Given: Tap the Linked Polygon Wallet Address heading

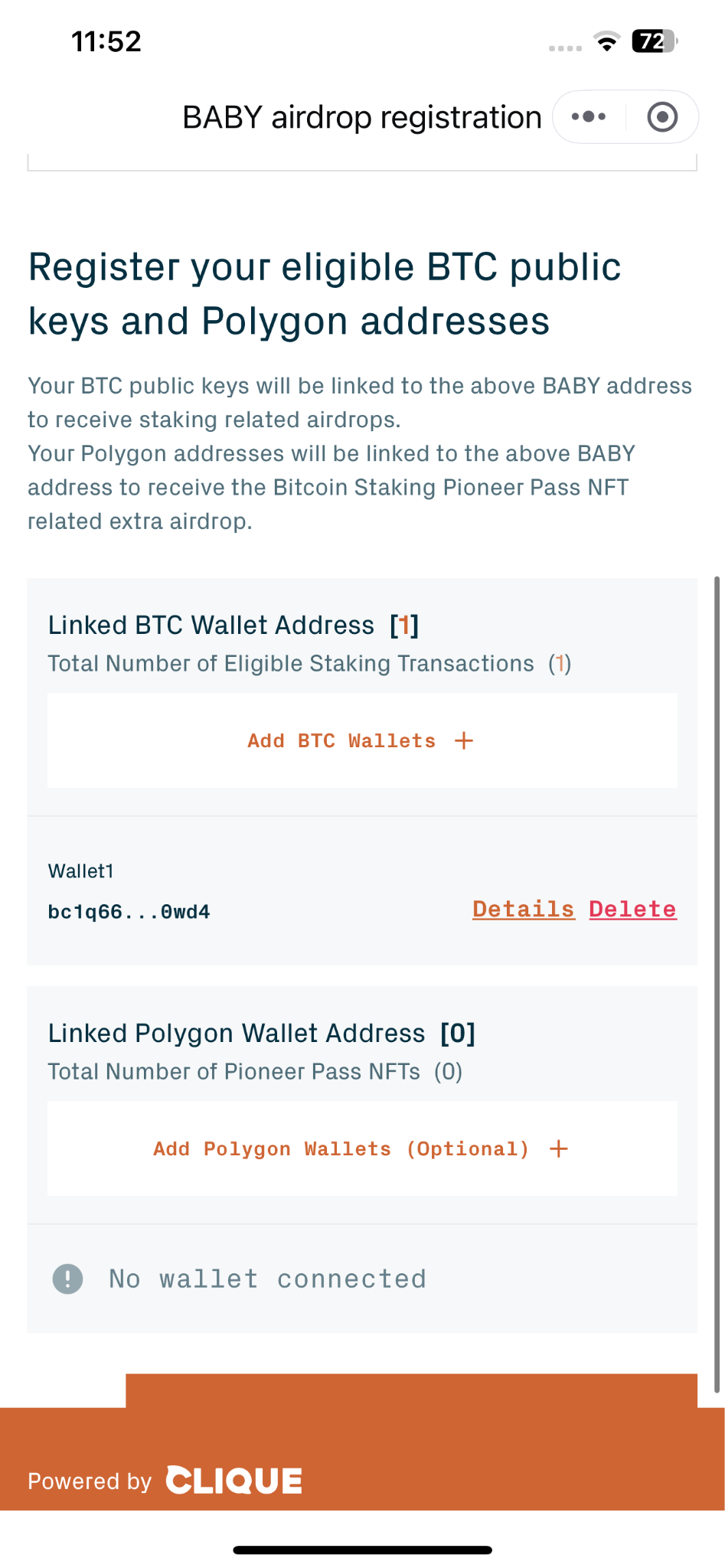Looking at the screenshot, I should tap(237, 1033).
